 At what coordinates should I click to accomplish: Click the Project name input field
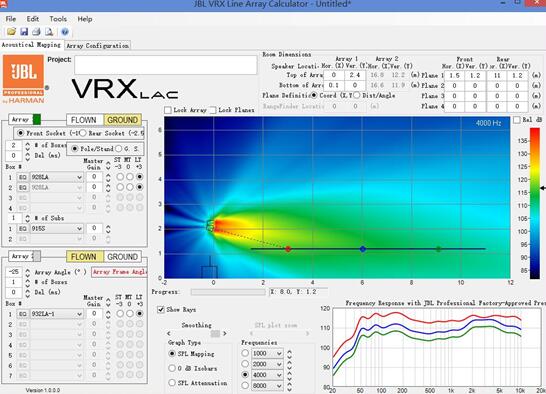166,65
